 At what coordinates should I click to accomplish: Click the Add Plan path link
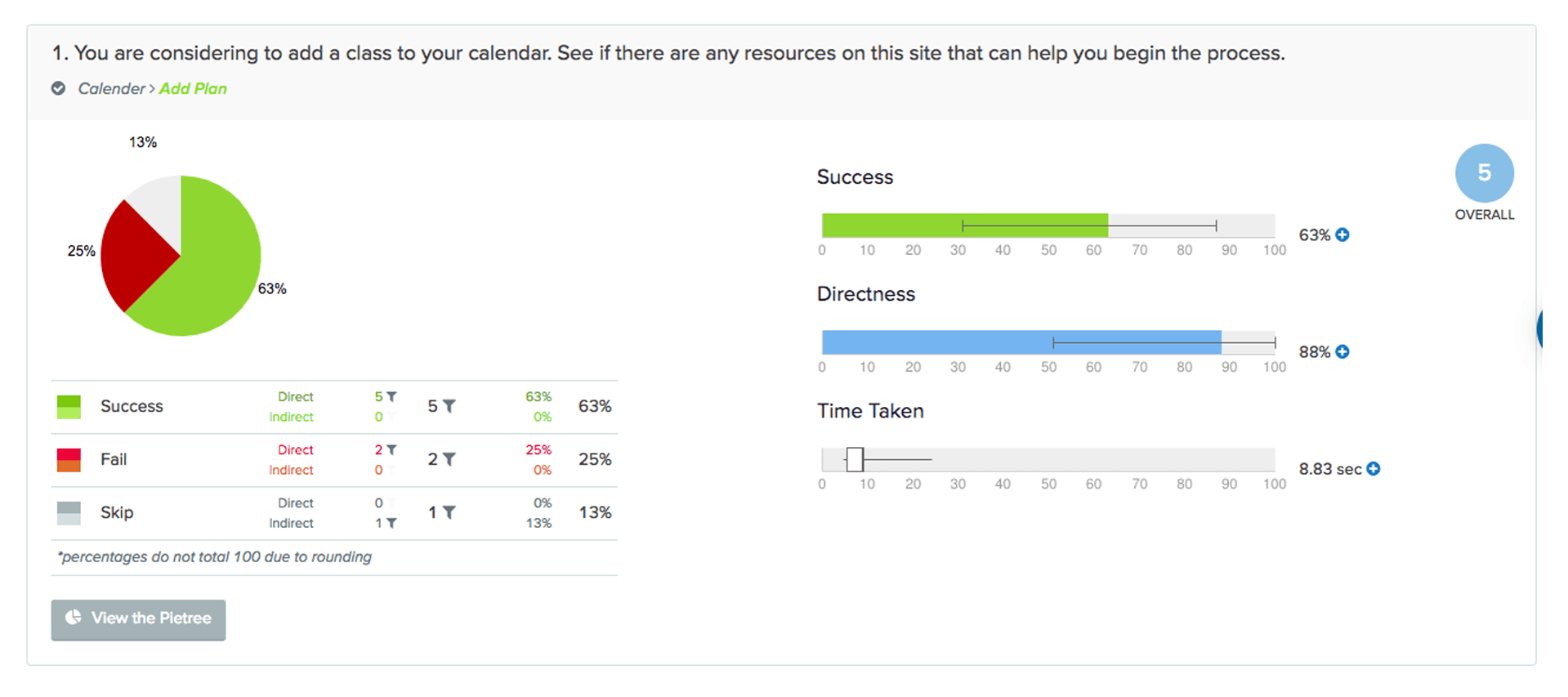(x=193, y=88)
